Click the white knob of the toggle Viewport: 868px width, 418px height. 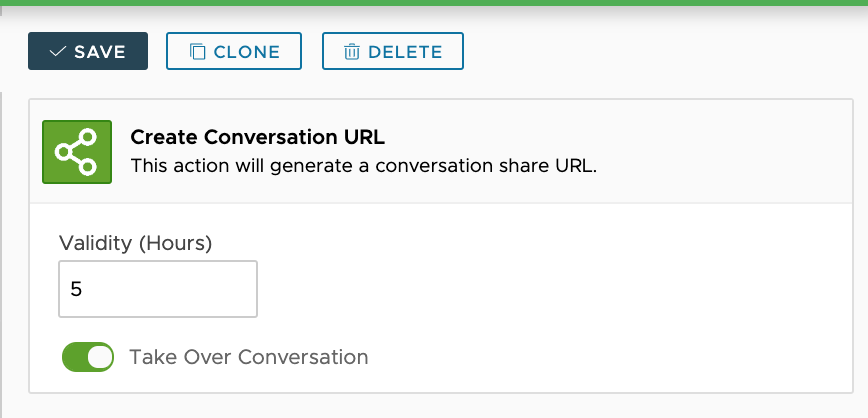[x=100, y=357]
